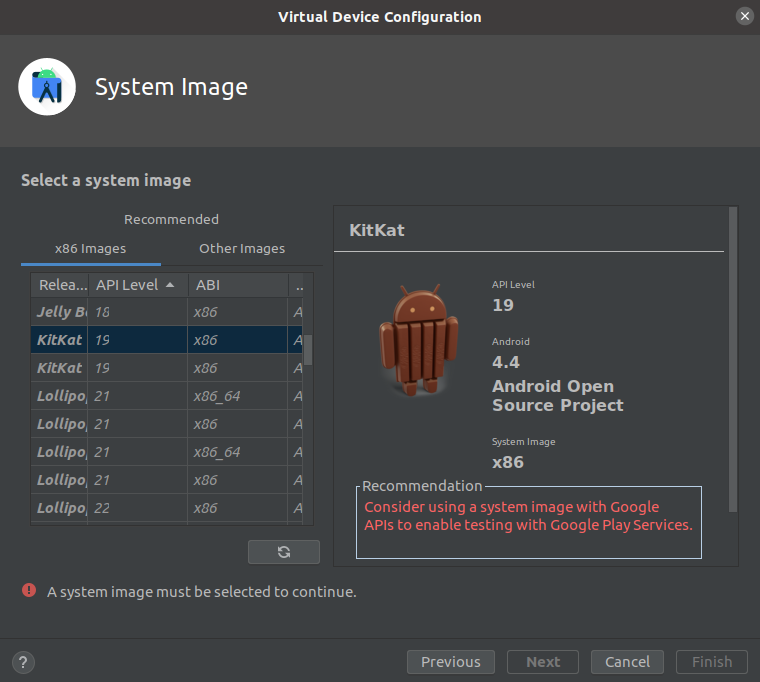Click the red error warning icon
This screenshot has width=760, height=682.
click(x=29, y=590)
